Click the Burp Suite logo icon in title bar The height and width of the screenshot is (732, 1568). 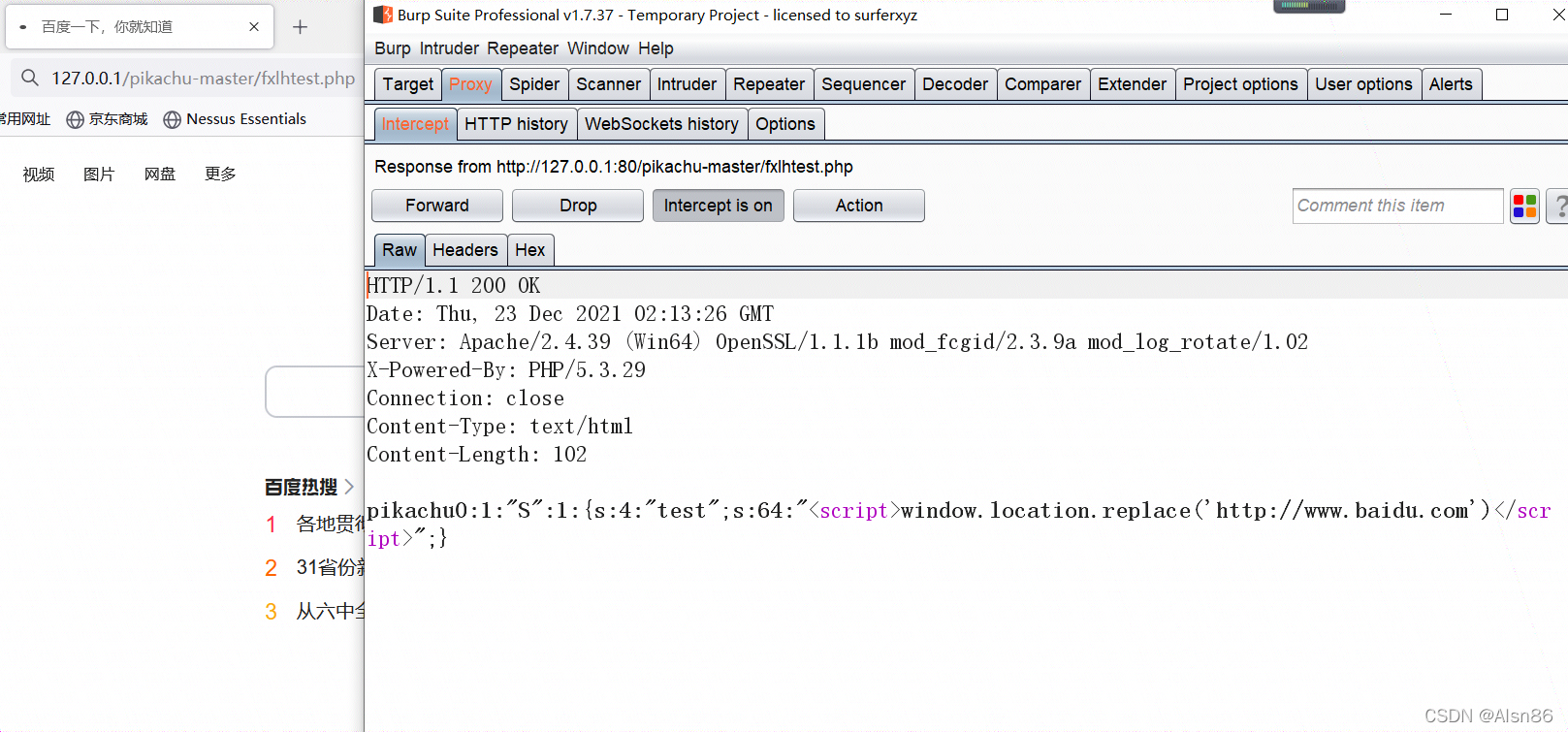pyautogui.click(x=383, y=15)
